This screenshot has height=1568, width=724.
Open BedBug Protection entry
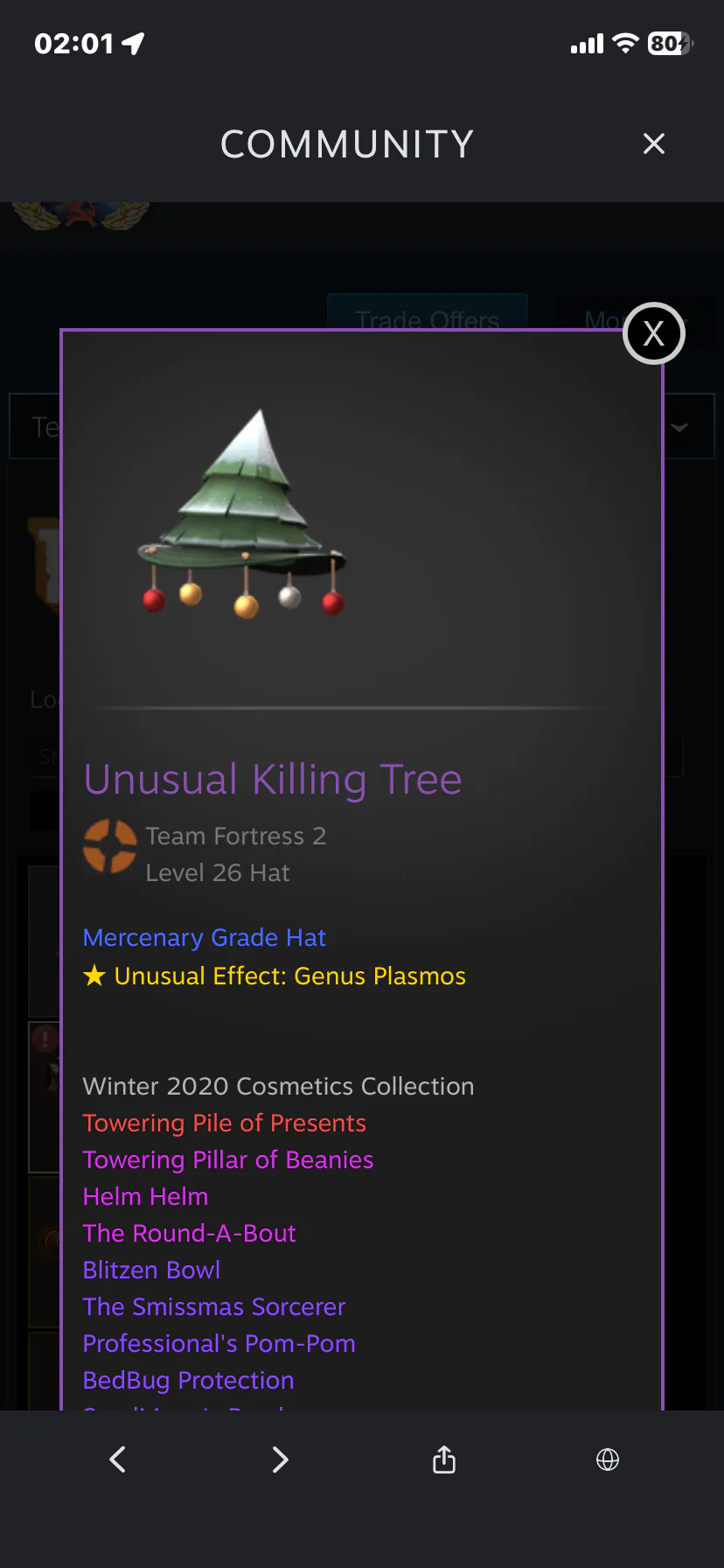[x=189, y=1380]
